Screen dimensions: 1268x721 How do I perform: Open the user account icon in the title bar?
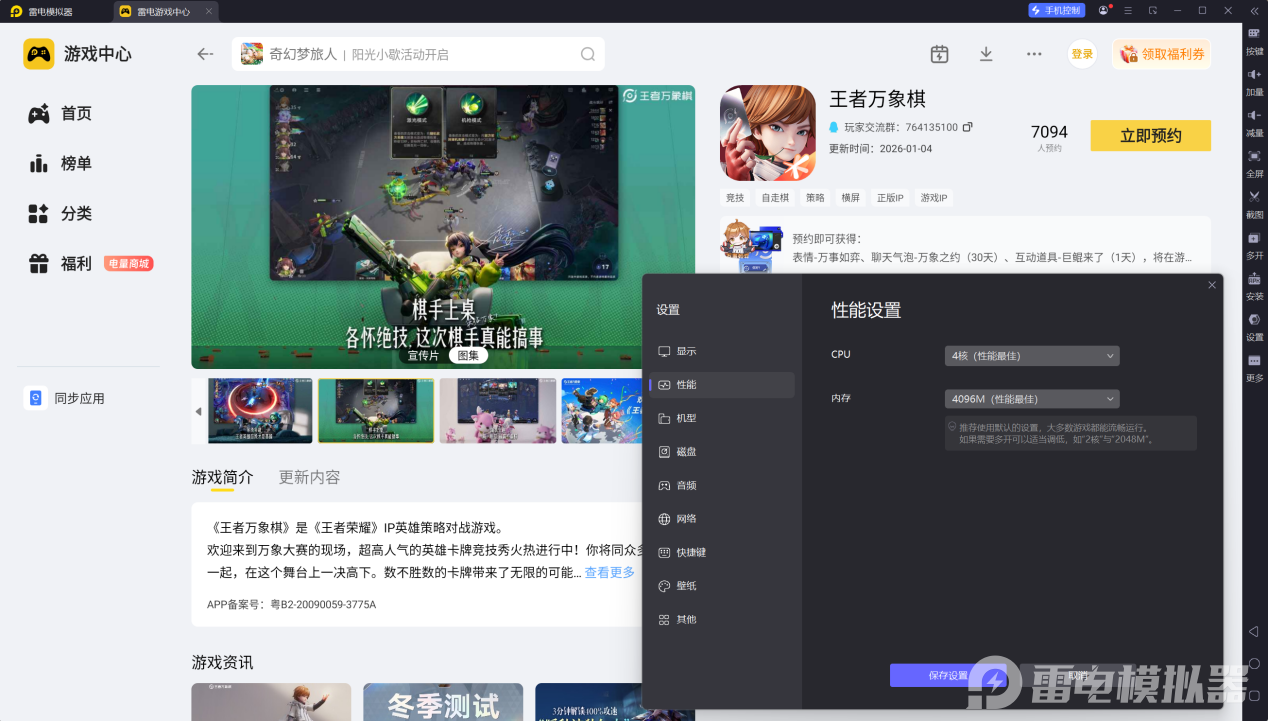tap(1103, 10)
